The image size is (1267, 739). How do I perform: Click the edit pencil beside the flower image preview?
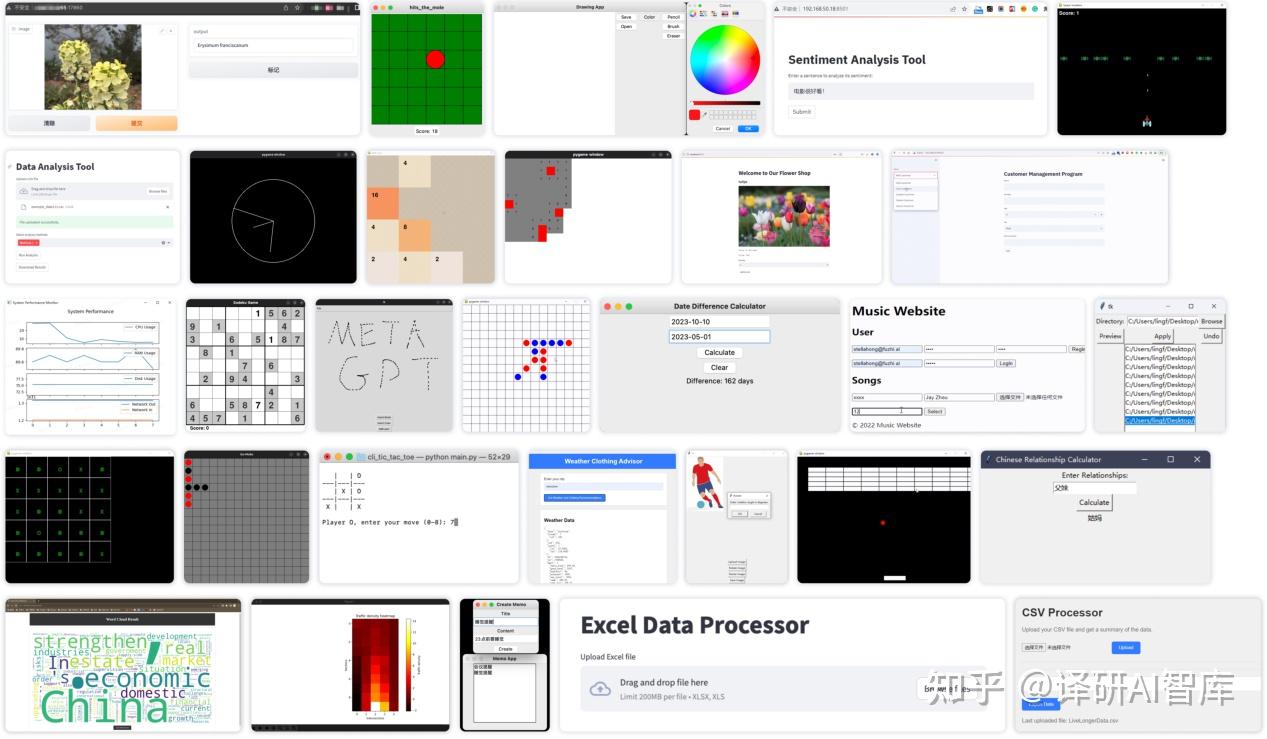pos(162,29)
